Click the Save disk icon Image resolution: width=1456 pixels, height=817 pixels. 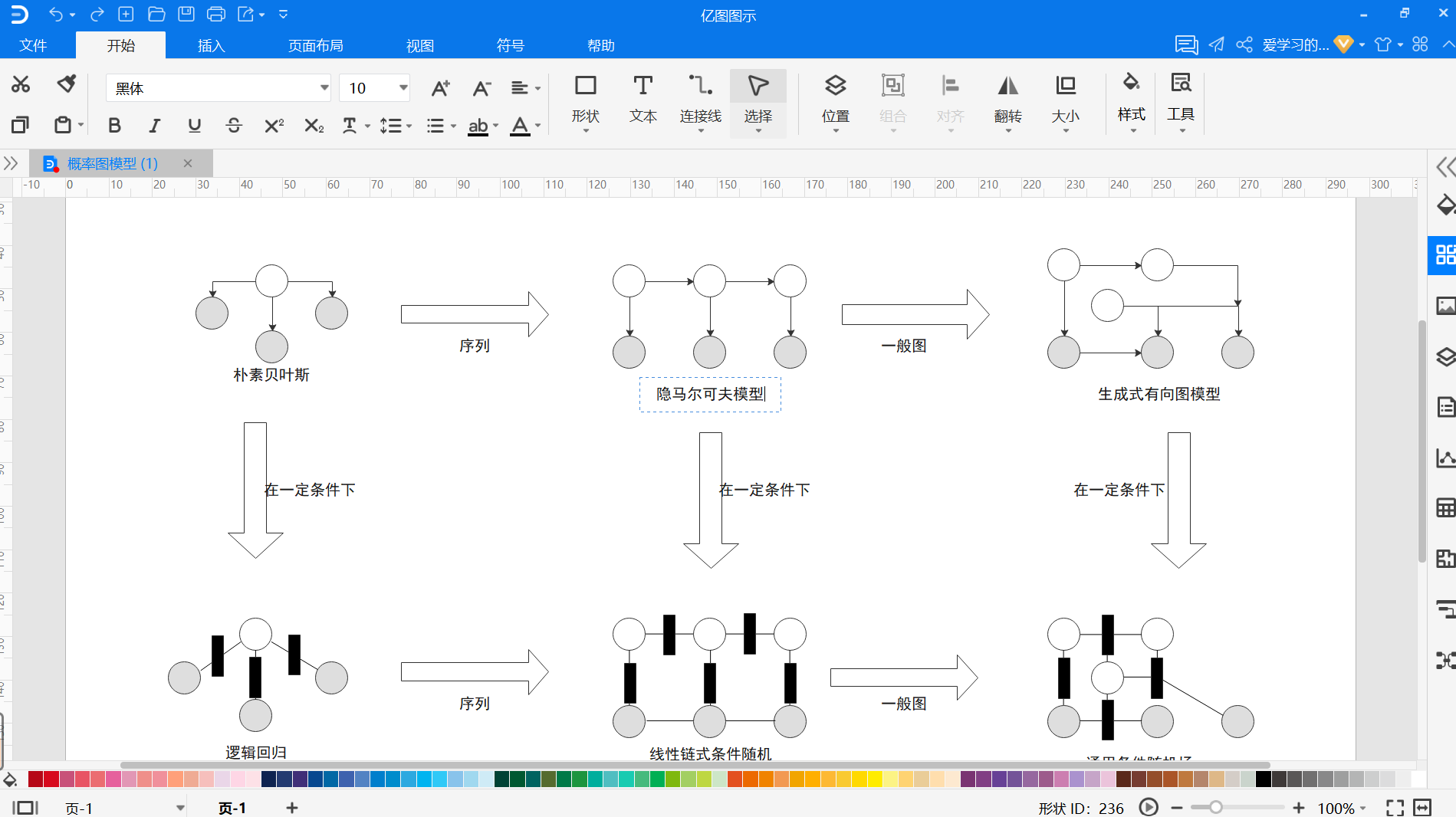click(x=186, y=14)
